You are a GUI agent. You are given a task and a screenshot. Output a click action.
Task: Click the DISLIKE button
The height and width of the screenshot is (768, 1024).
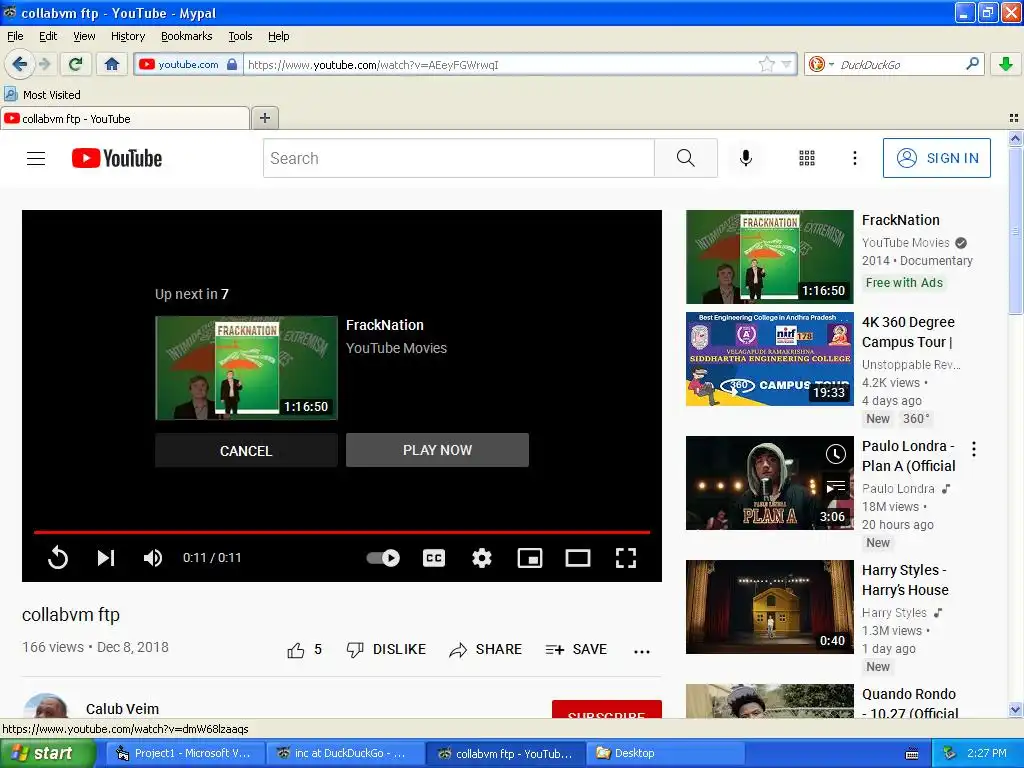tap(386, 650)
